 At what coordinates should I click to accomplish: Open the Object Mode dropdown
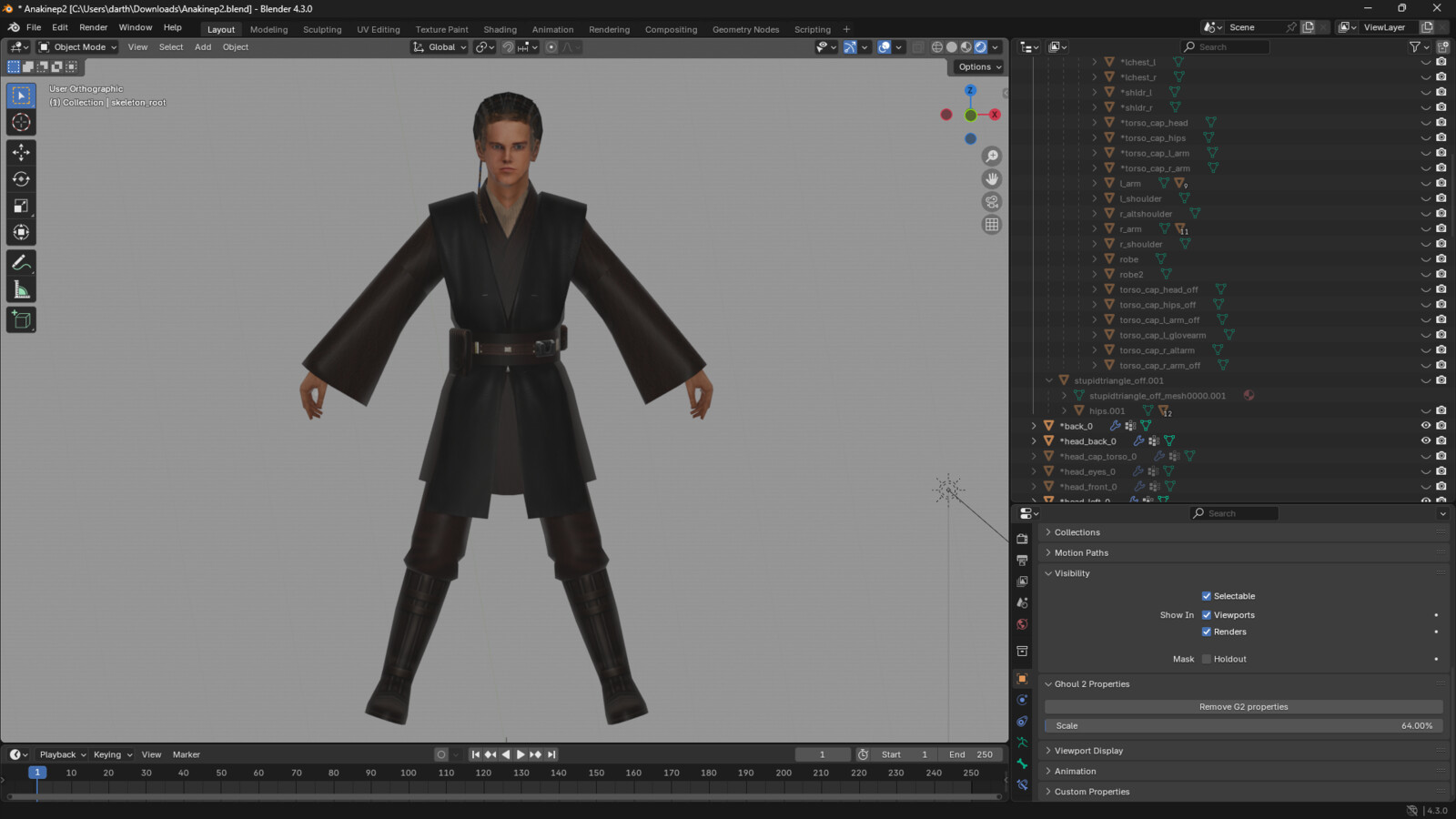[77, 47]
